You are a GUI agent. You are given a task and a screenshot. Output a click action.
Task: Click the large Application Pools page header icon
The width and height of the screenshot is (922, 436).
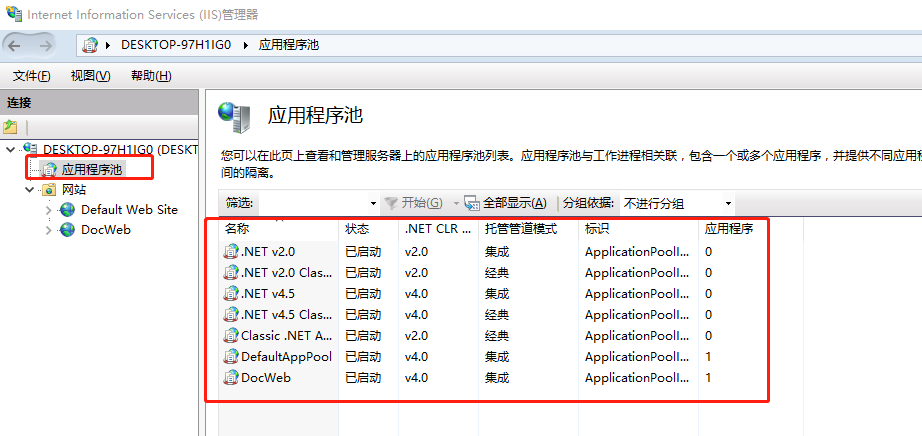pos(235,117)
